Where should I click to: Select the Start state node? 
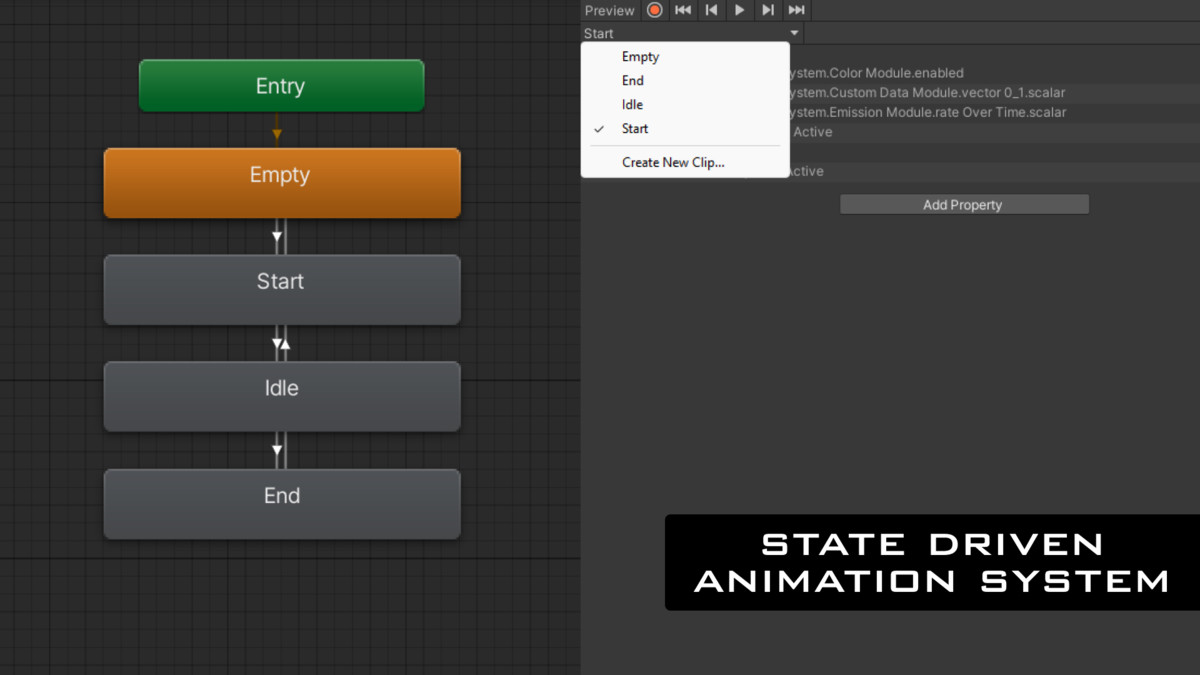(x=282, y=290)
